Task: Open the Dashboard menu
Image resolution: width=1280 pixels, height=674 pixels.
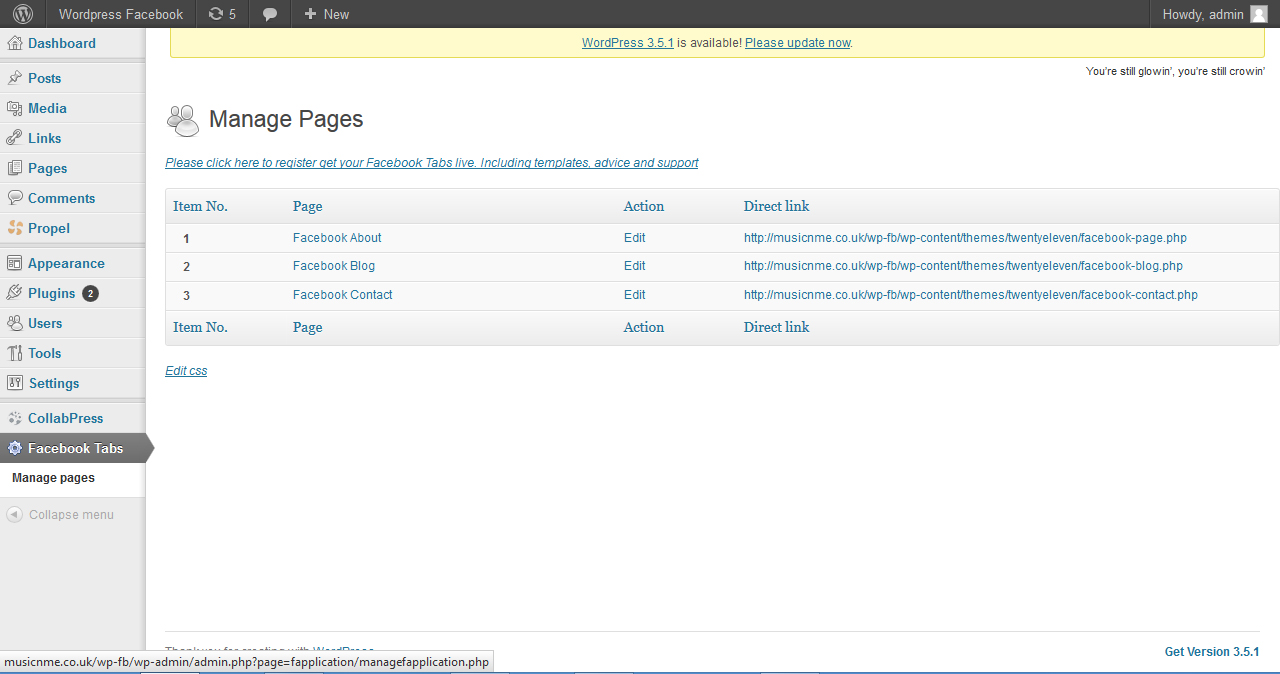Action: coord(62,43)
